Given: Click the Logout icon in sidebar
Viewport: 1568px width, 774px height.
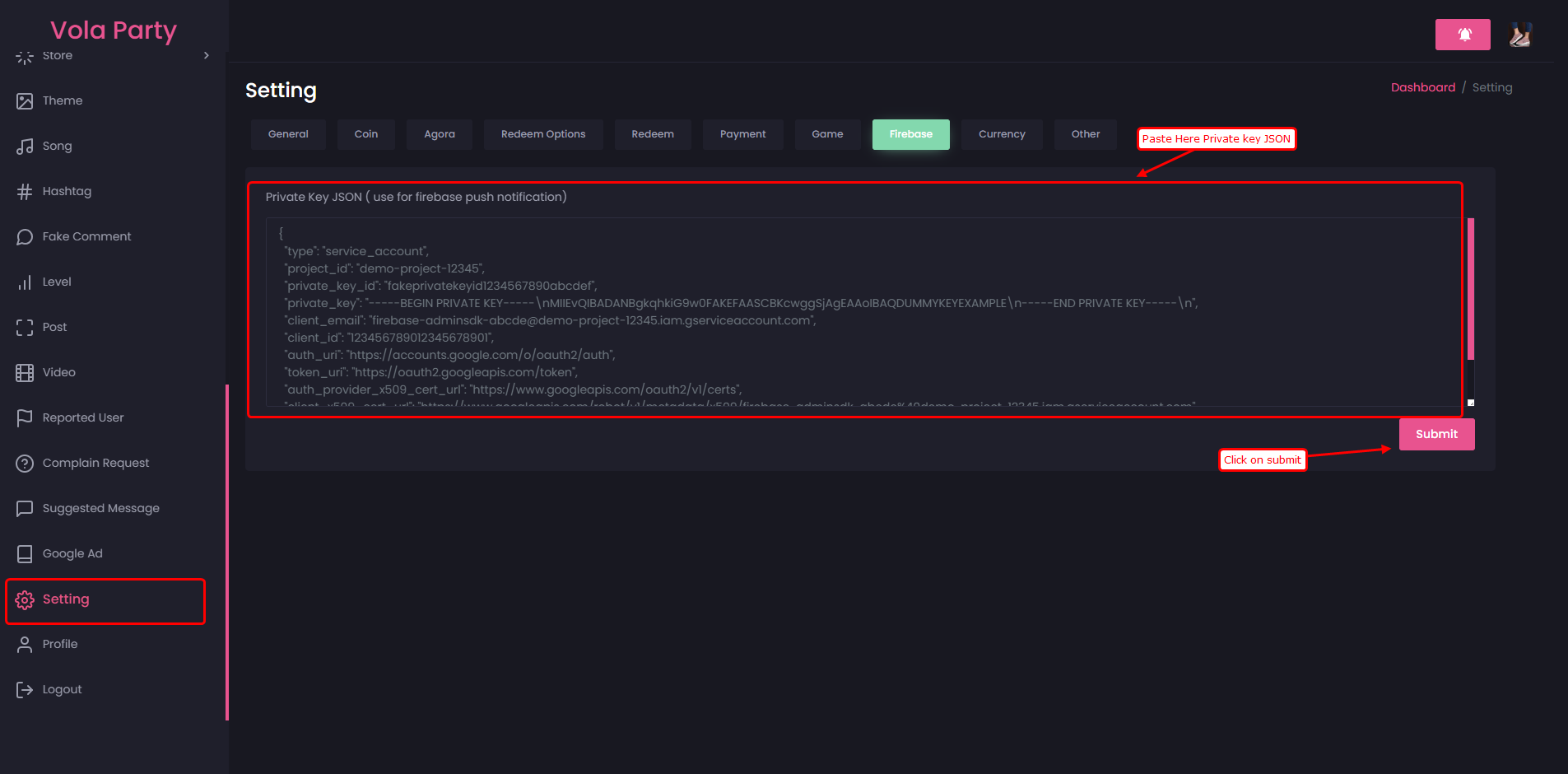Looking at the screenshot, I should click(25, 690).
